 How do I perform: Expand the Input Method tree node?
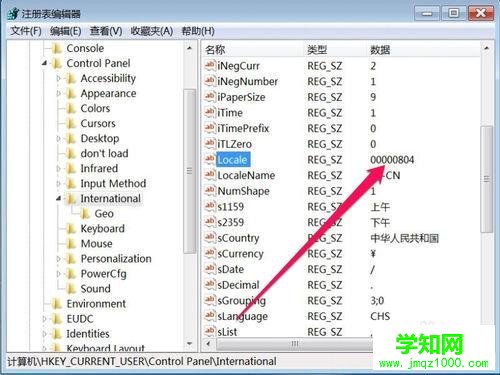click(59, 184)
